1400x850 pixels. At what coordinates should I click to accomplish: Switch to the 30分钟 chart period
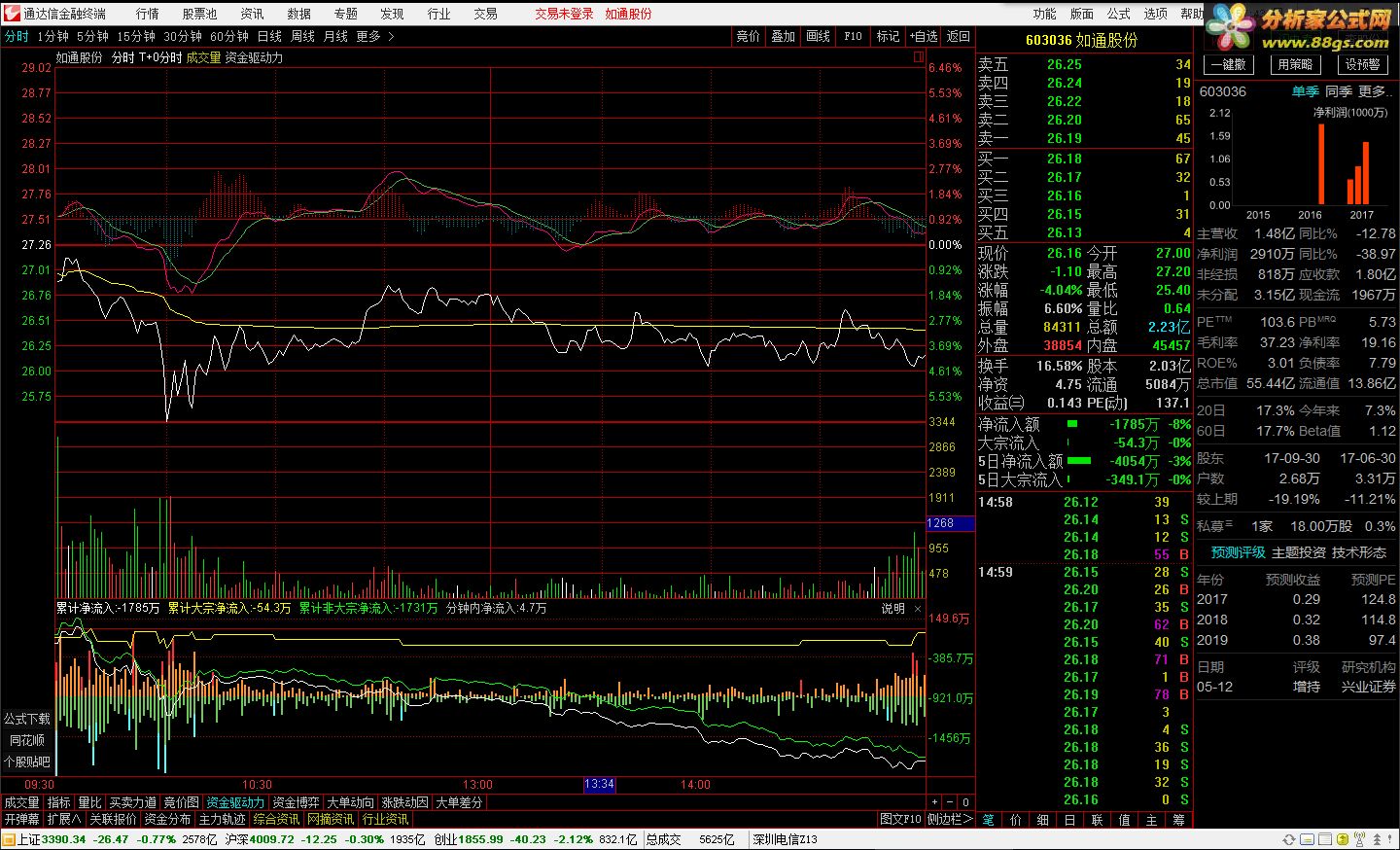[183, 36]
